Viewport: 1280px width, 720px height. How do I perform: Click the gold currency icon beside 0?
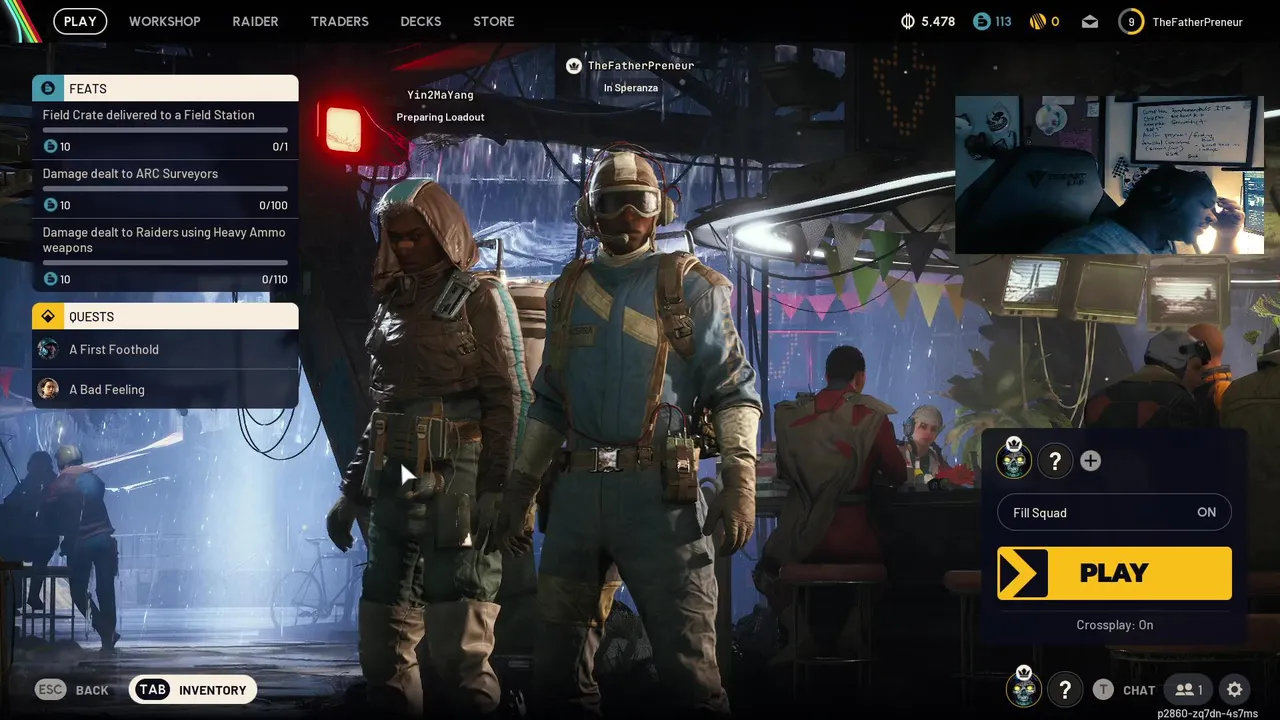pyautogui.click(x=1036, y=21)
